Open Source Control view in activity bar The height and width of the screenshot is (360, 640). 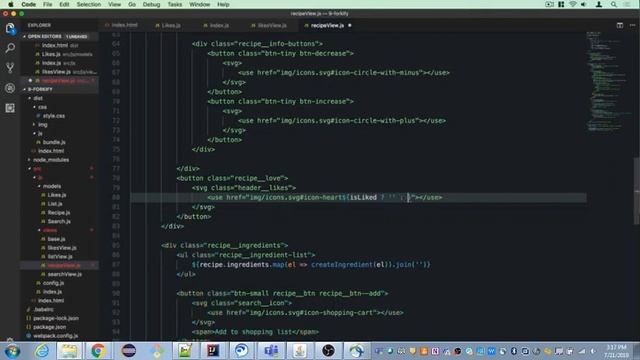[x=10, y=68]
